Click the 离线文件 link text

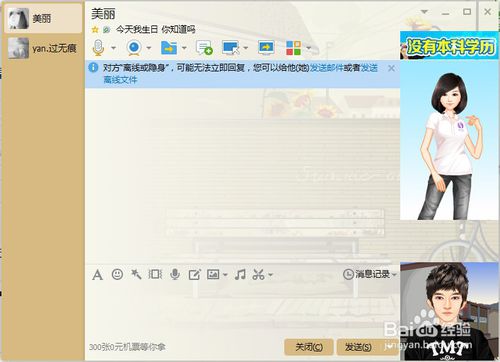coord(120,80)
